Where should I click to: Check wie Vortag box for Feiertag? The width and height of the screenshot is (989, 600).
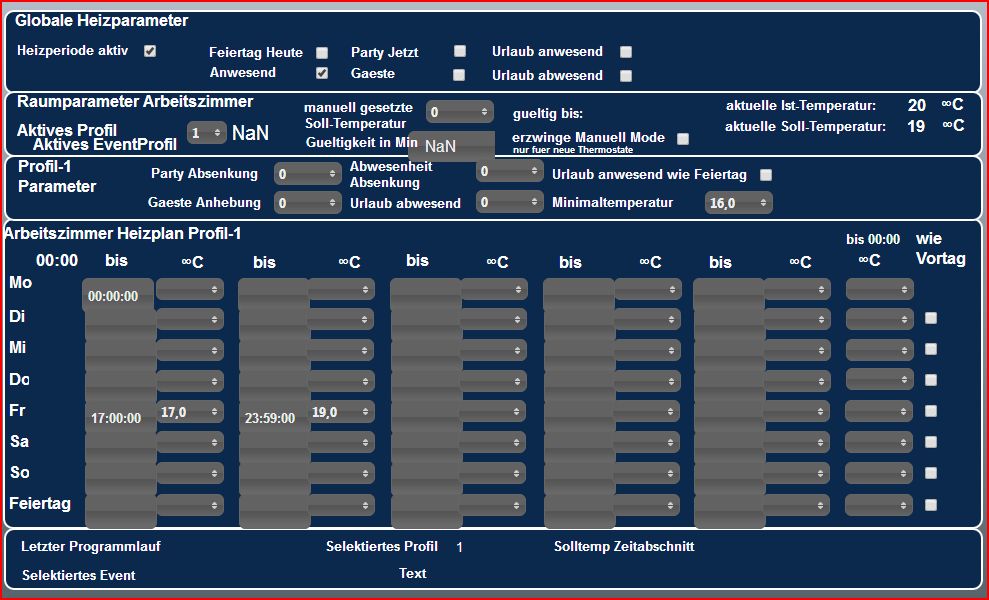click(x=931, y=505)
